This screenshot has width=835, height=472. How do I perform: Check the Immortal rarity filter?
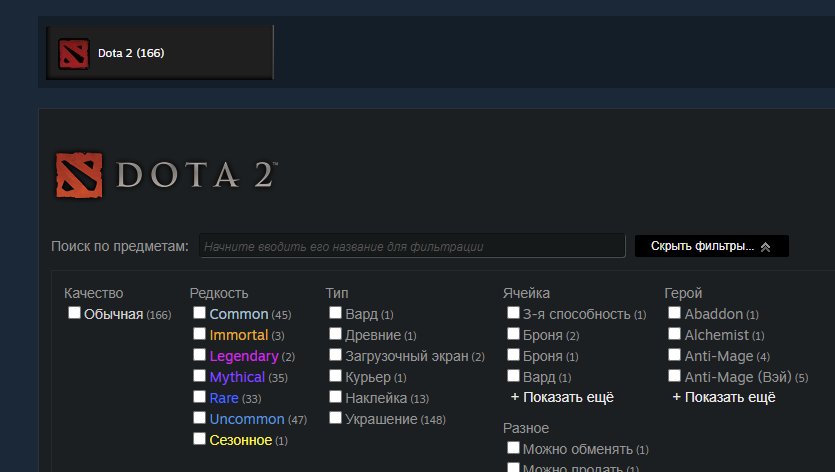(x=200, y=335)
